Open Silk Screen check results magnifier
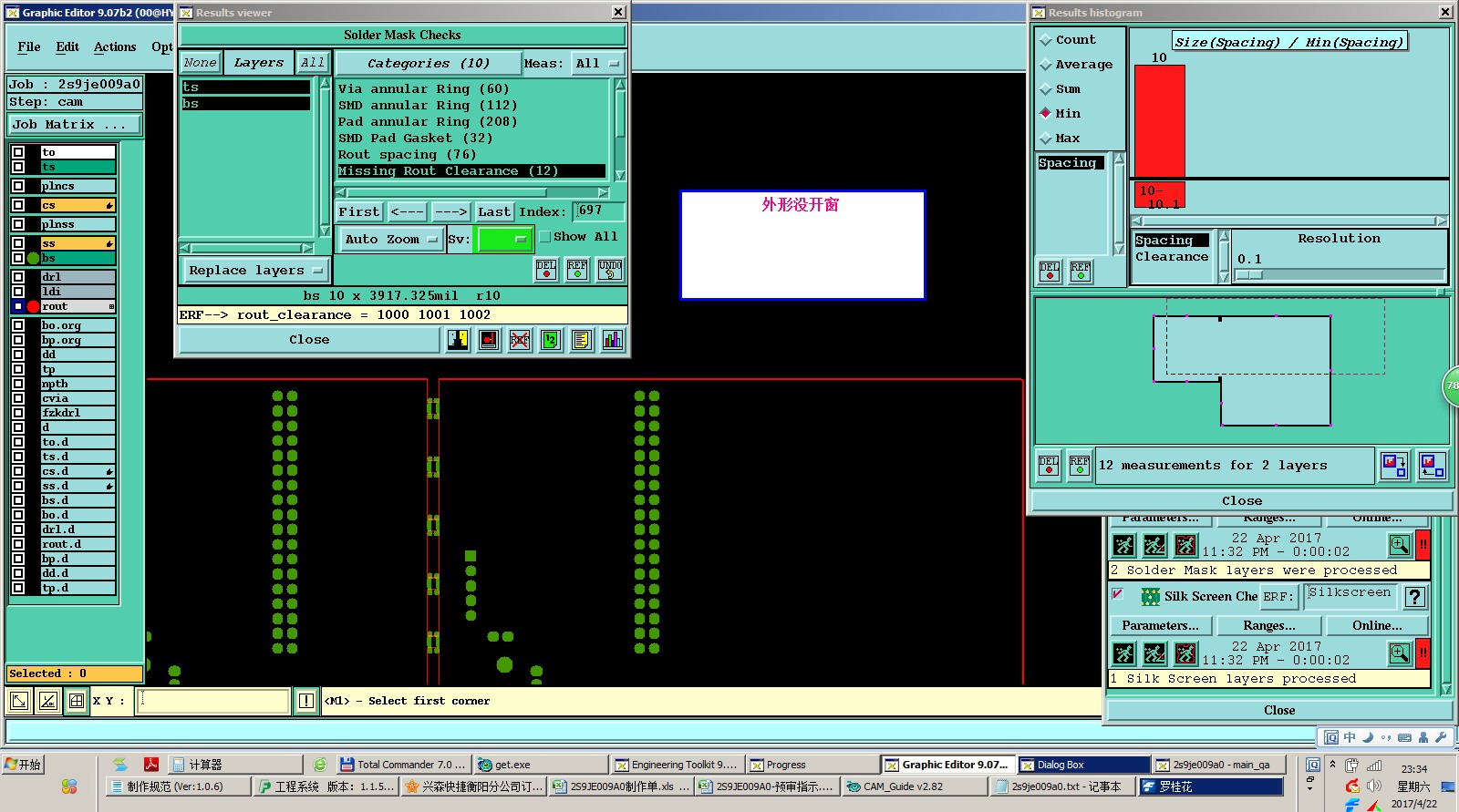This screenshot has height=812, width=1459. click(1400, 653)
